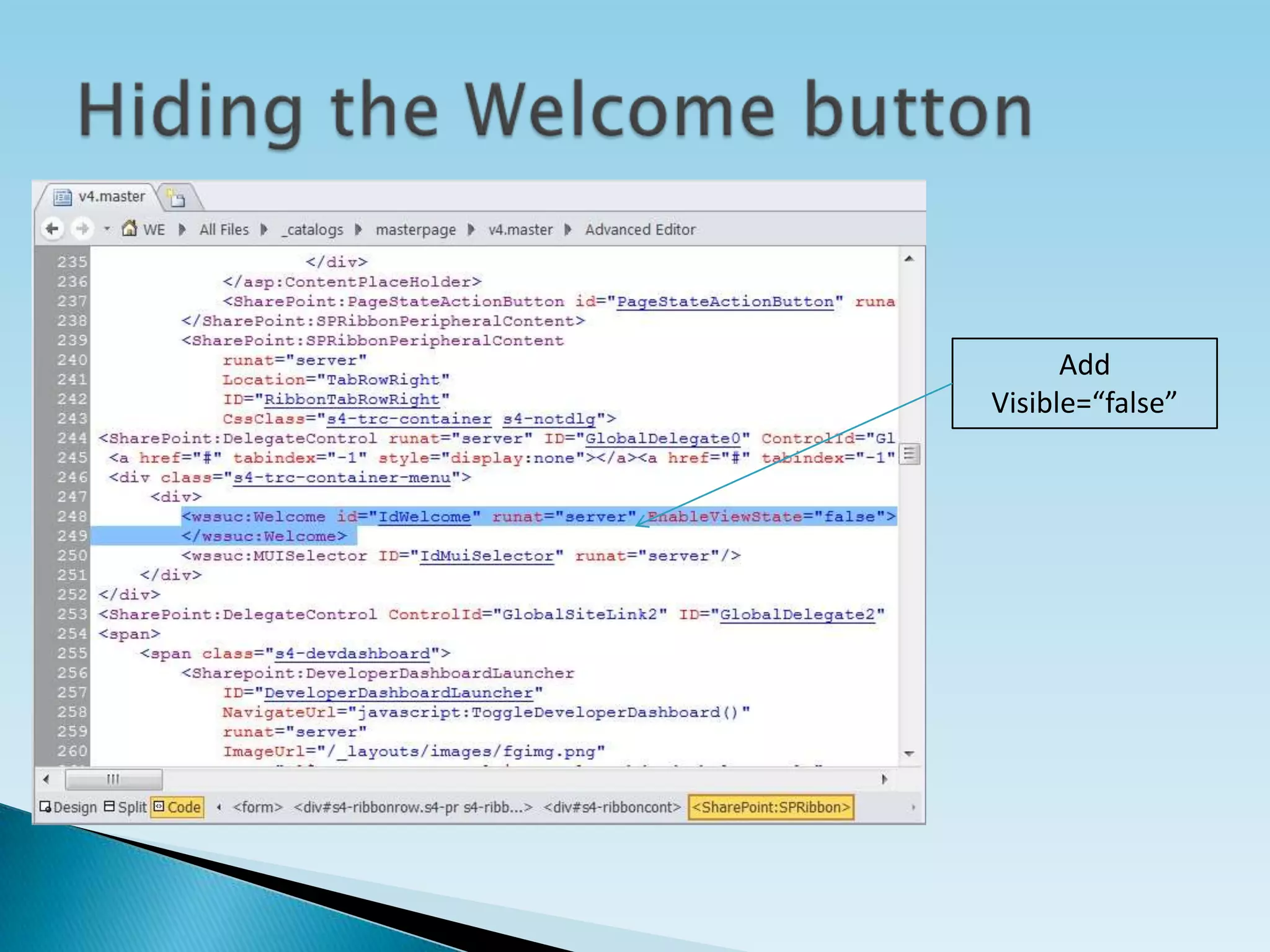Click the vertical scrollbar up arrow
1270x952 pixels.
pos(909,259)
